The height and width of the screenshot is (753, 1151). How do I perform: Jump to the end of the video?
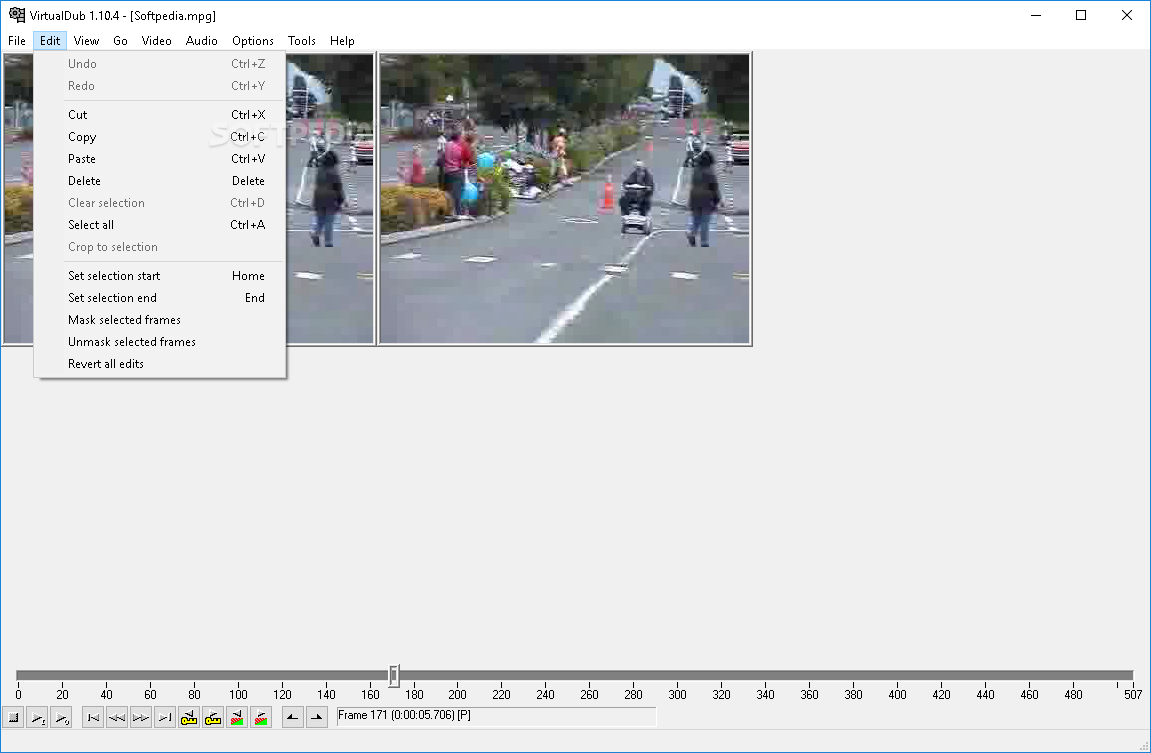pyautogui.click(x=165, y=717)
